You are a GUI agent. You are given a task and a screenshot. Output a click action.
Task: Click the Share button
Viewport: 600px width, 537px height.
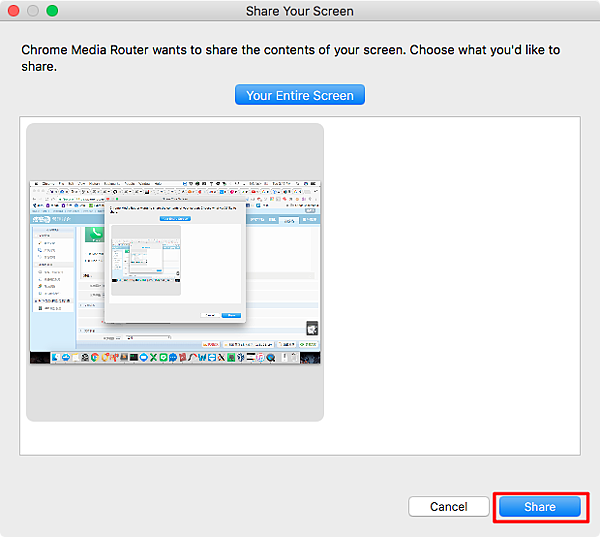pos(540,507)
